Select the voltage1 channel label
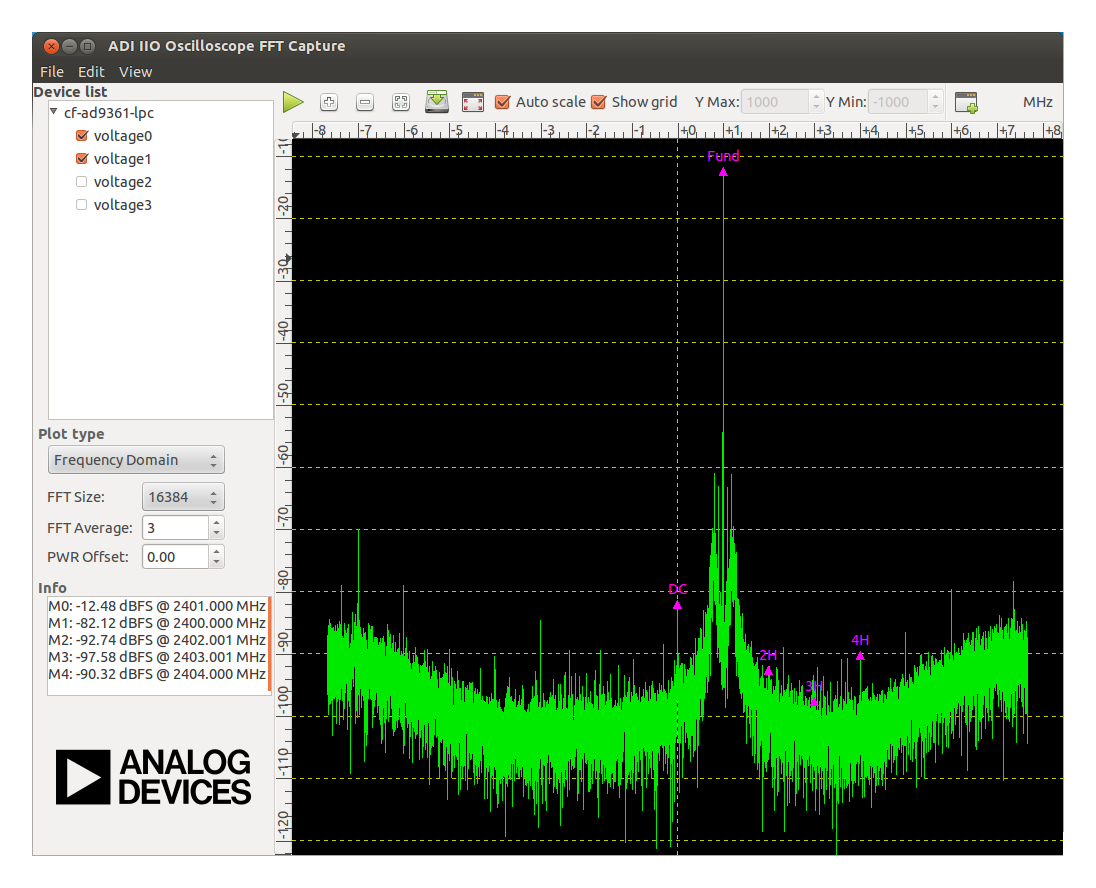The image size is (1096, 888). click(x=122, y=158)
